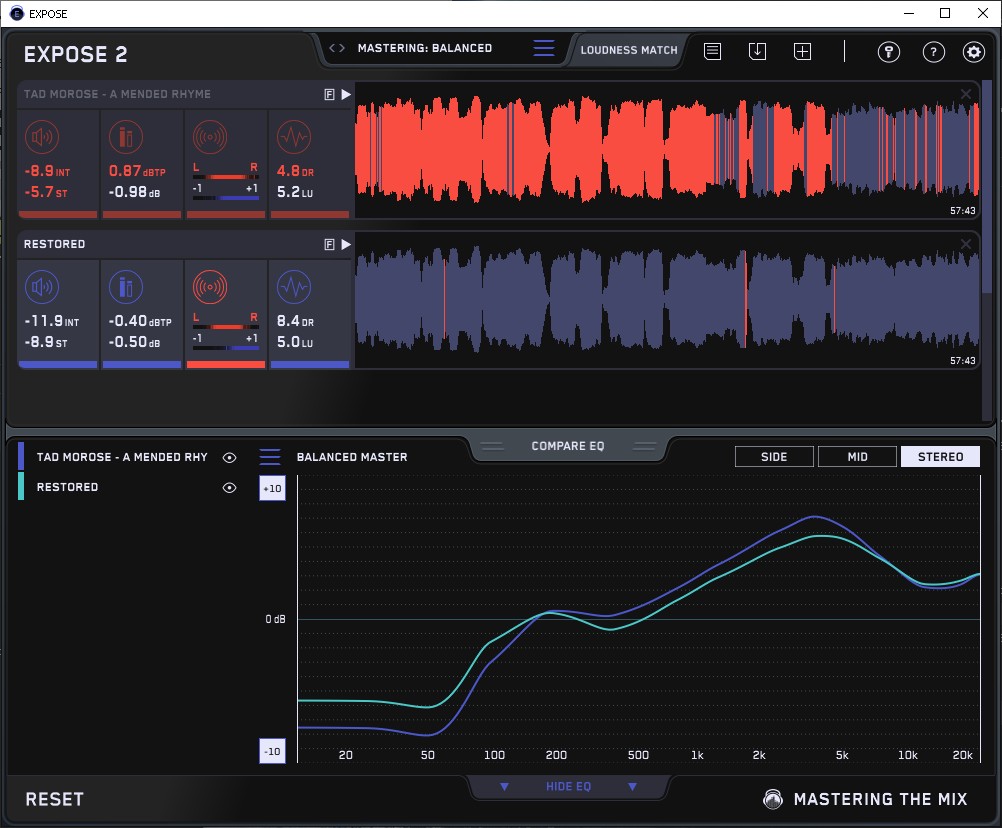Image resolution: width=1002 pixels, height=828 pixels.
Task: Open the settings gear icon
Action: point(973,52)
